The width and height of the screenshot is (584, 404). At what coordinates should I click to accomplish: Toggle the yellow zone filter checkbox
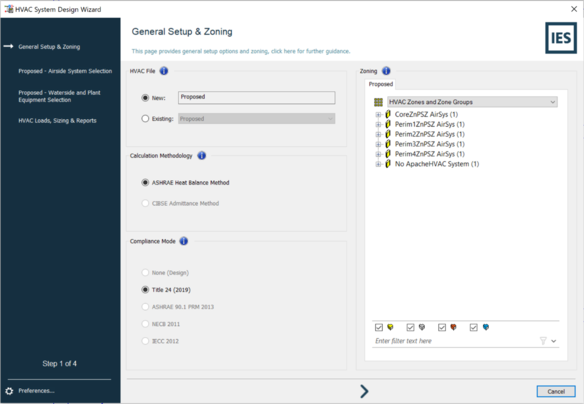[379, 327]
